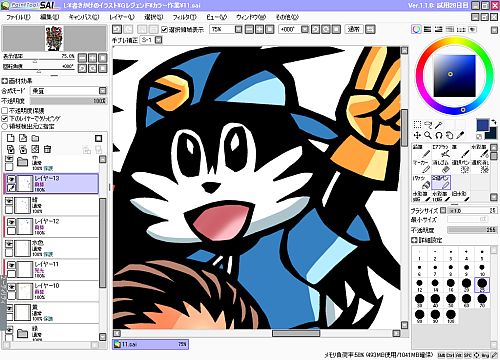Viewport: 500px width, 360px height.
Task: Click the layer list vertical scrollbar
Action: coord(103,243)
